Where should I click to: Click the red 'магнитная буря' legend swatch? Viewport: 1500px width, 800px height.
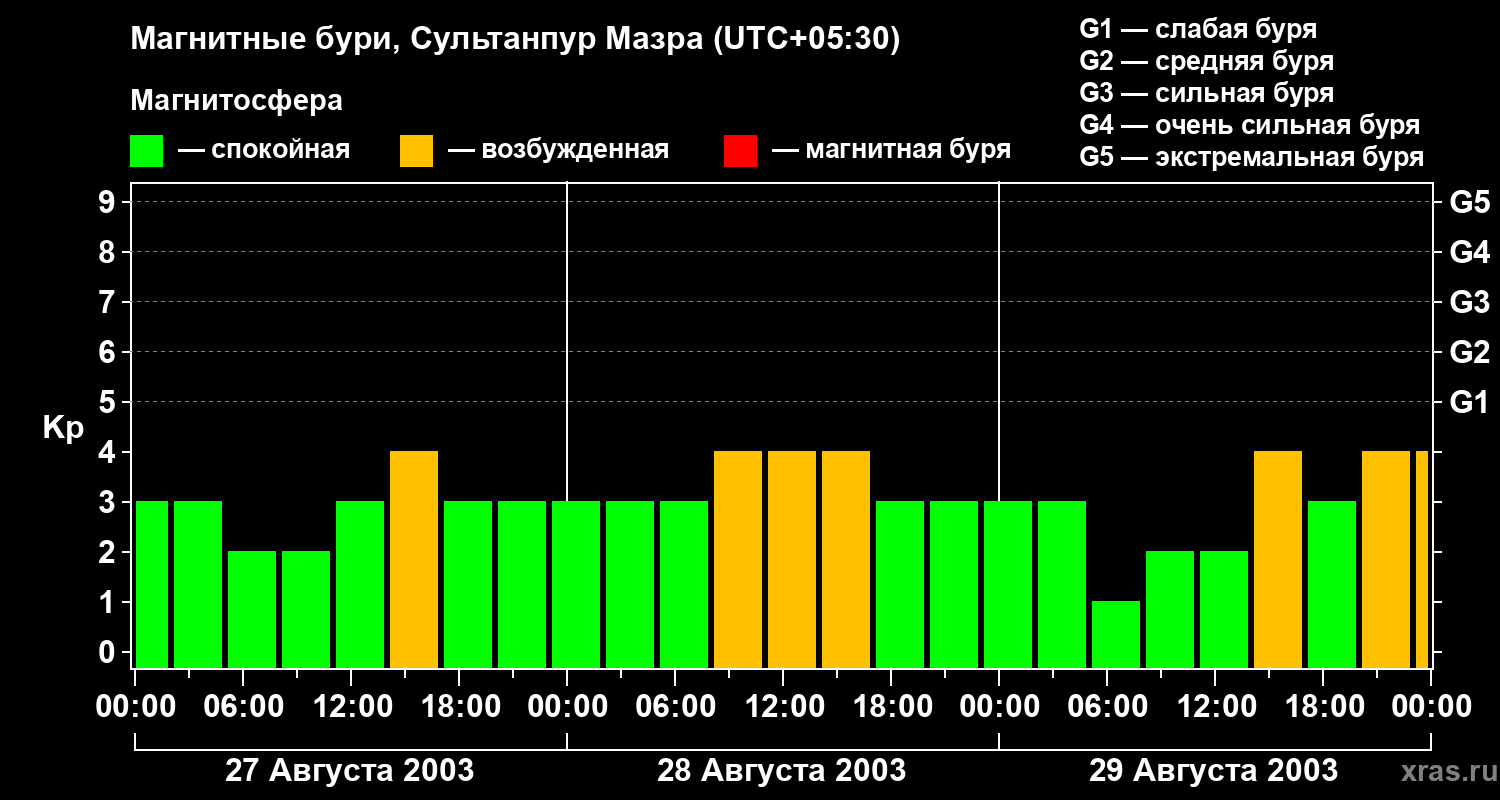(740, 151)
